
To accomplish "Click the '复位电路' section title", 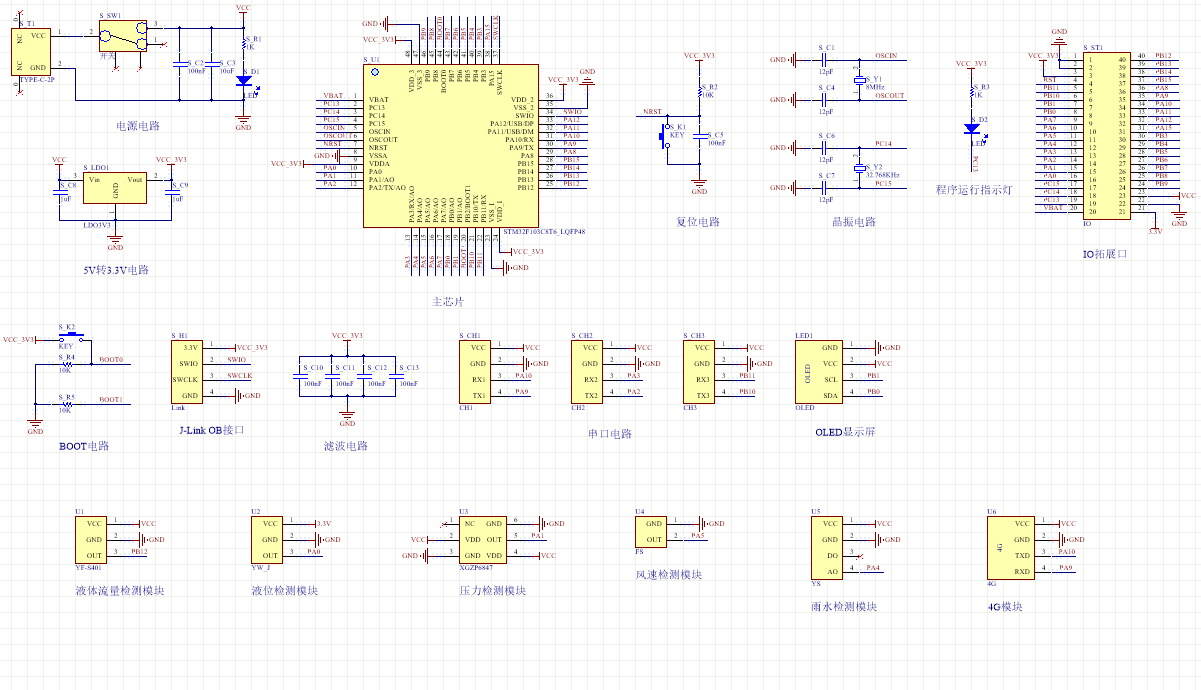I will point(698,222).
